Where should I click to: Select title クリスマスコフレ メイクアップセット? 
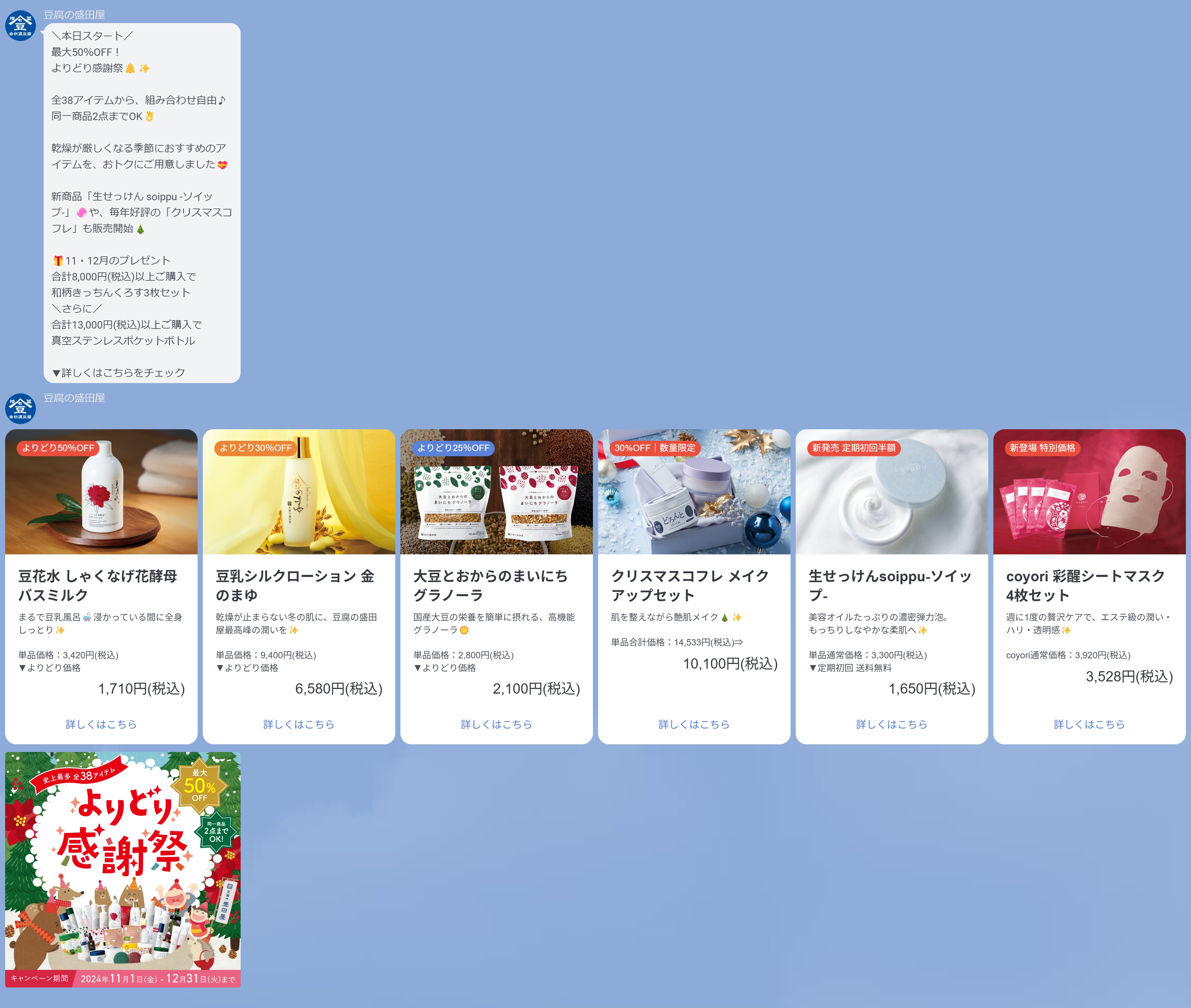[690, 586]
